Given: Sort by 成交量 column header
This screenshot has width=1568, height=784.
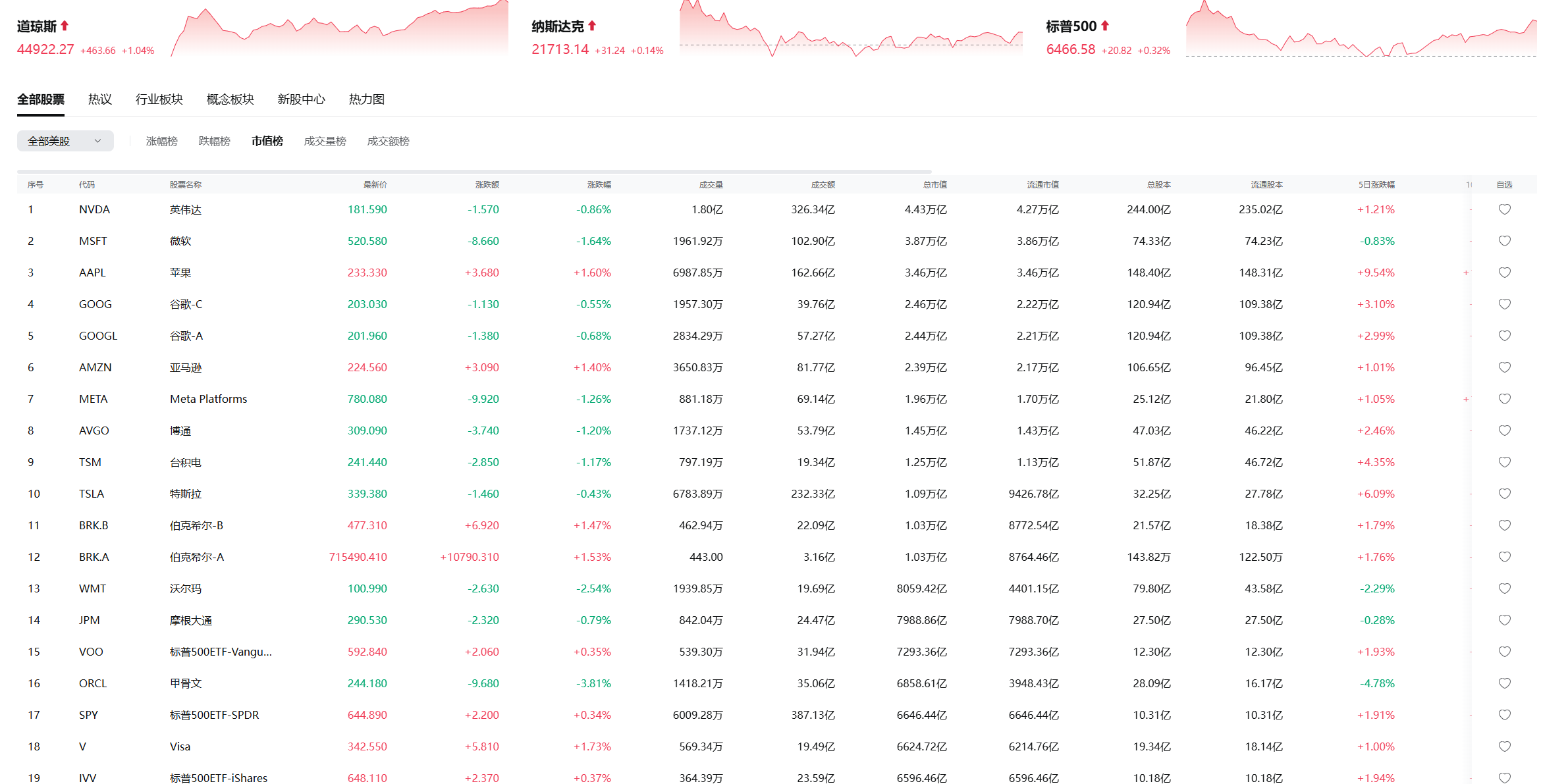Looking at the screenshot, I should click(711, 185).
